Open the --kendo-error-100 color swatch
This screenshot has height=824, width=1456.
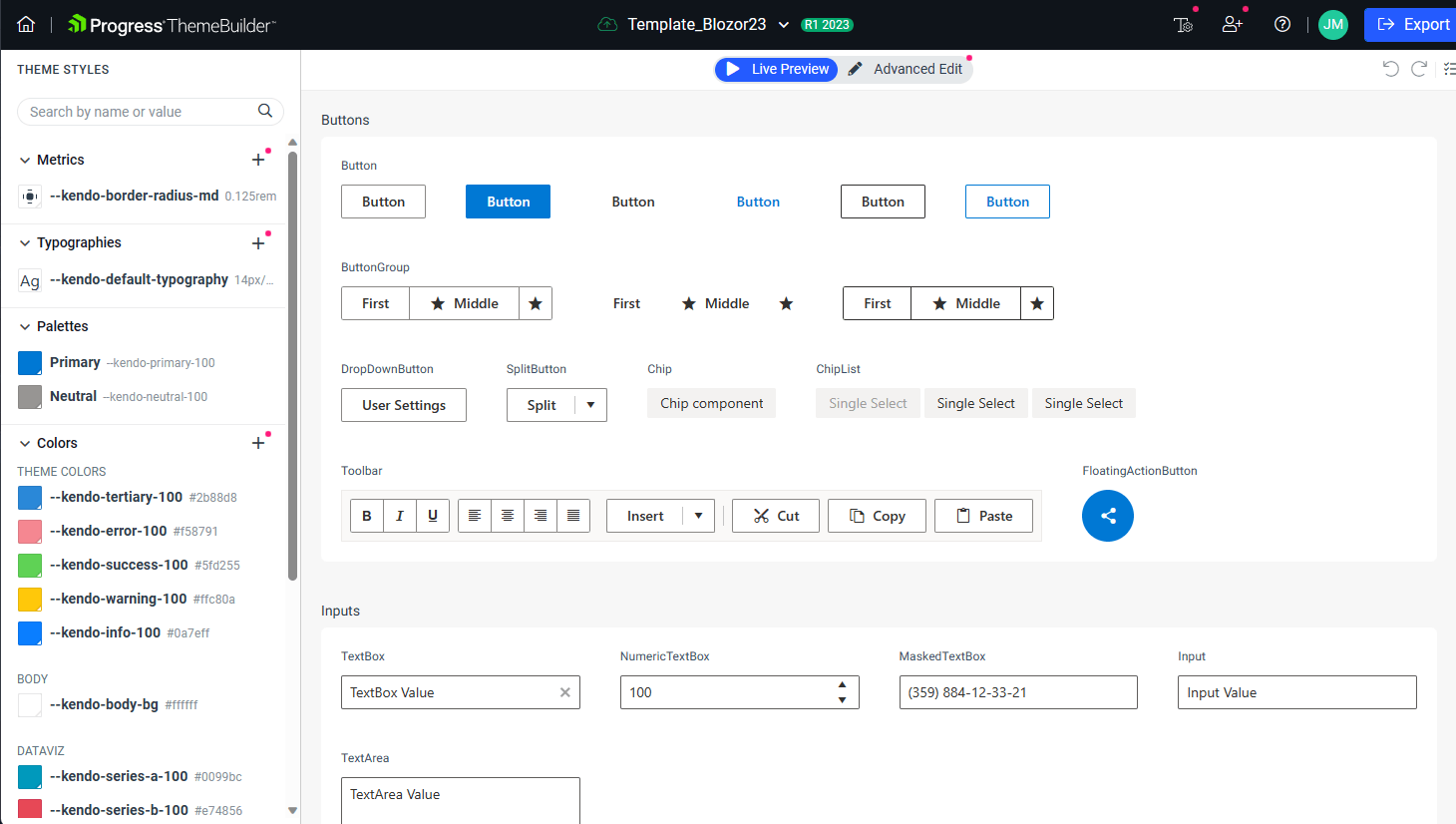tap(30, 532)
